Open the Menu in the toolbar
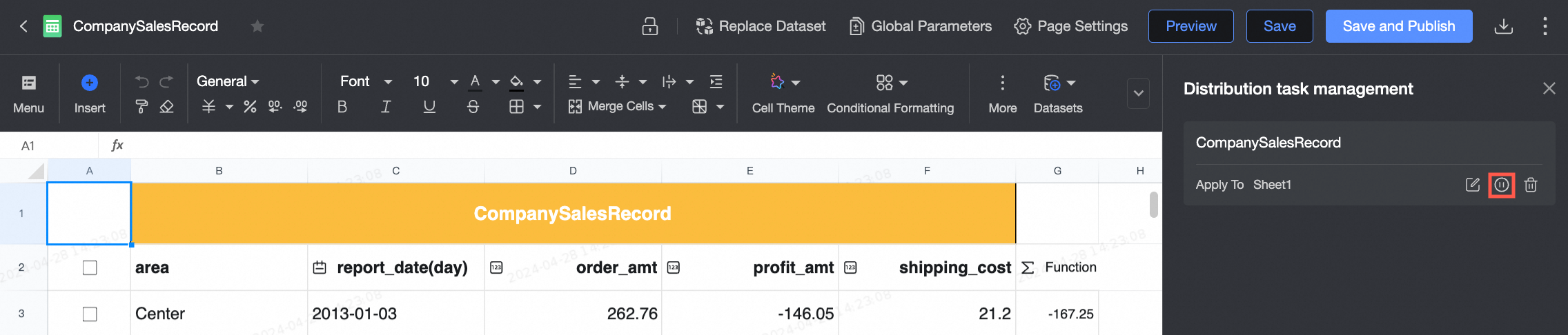1568x335 pixels. point(28,93)
